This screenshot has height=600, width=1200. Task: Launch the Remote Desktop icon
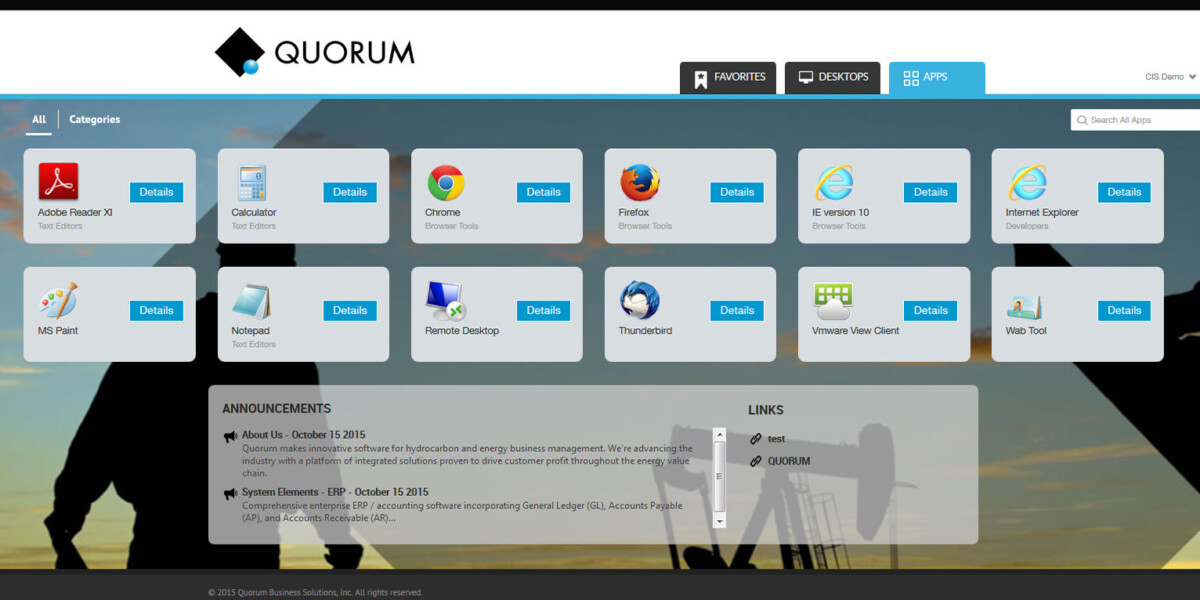(445, 301)
